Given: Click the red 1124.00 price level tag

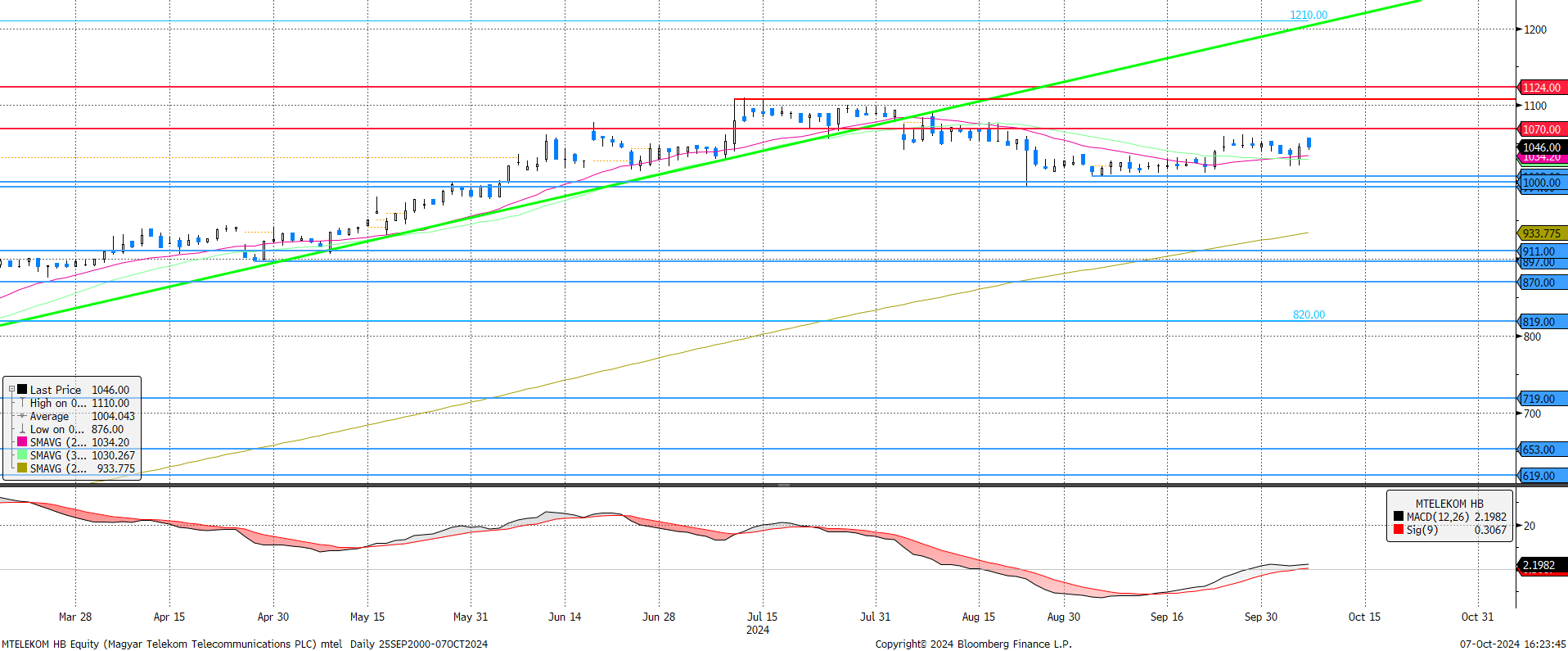Looking at the screenshot, I should pos(1542,88).
